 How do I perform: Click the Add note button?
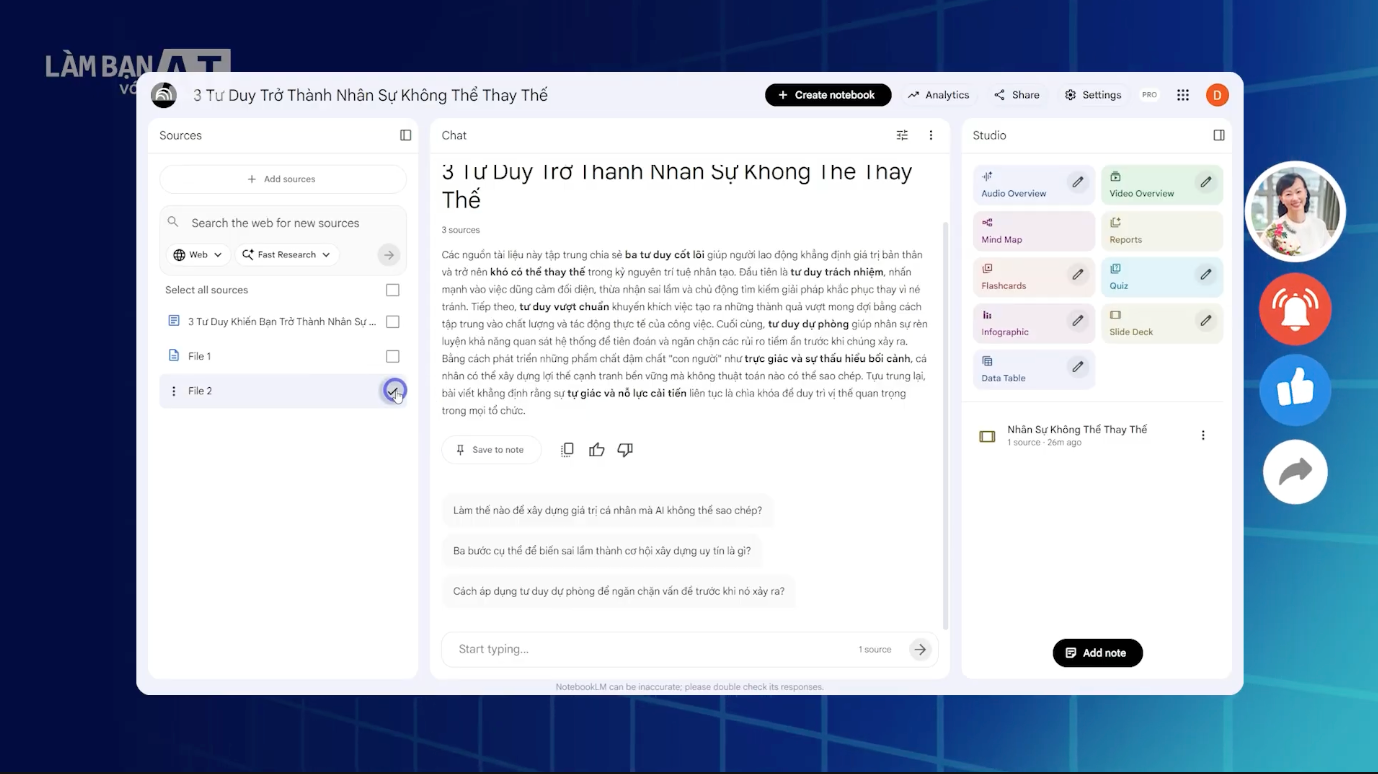click(1097, 653)
